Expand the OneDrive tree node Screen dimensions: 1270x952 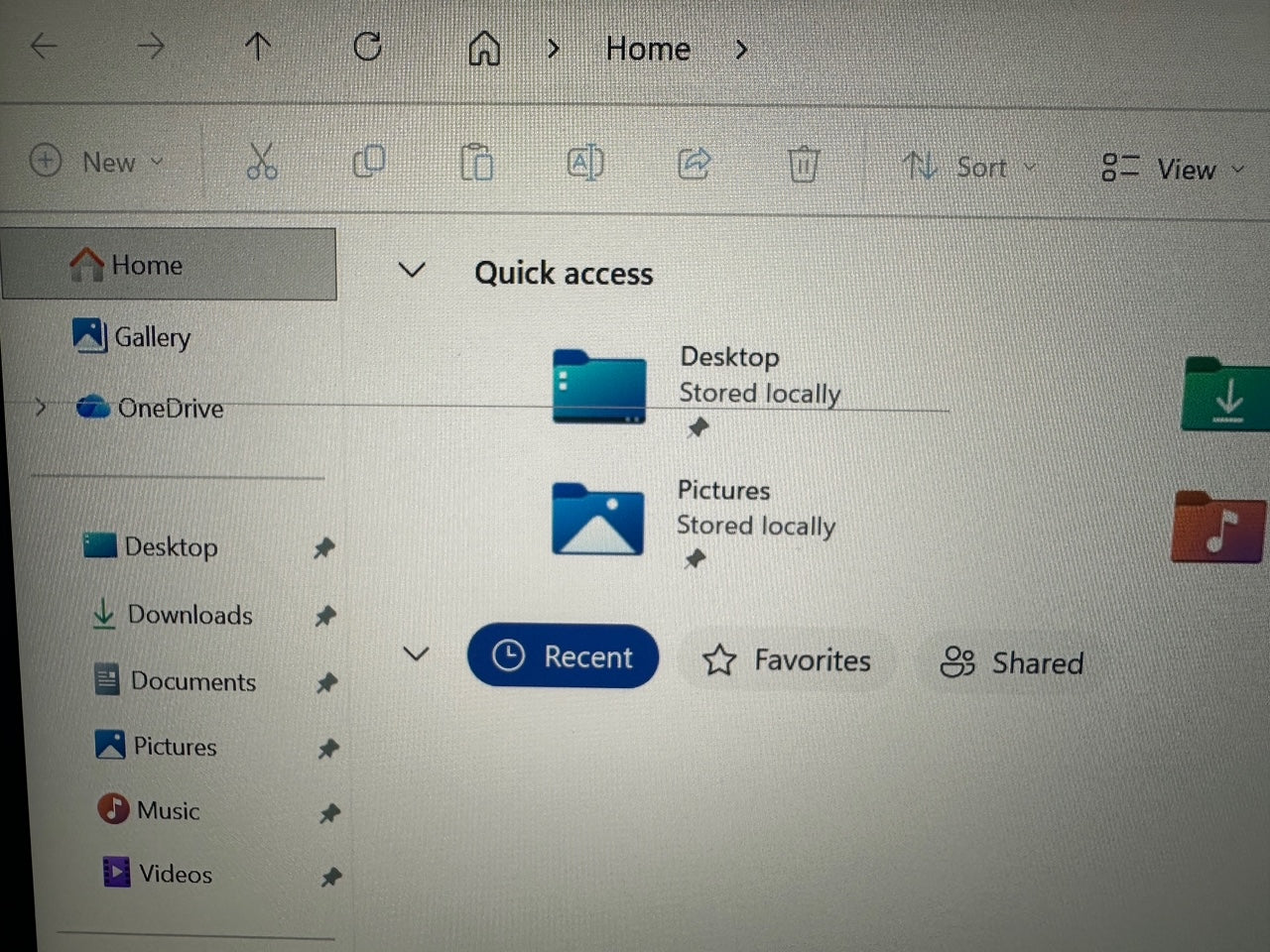pyautogui.click(x=41, y=407)
